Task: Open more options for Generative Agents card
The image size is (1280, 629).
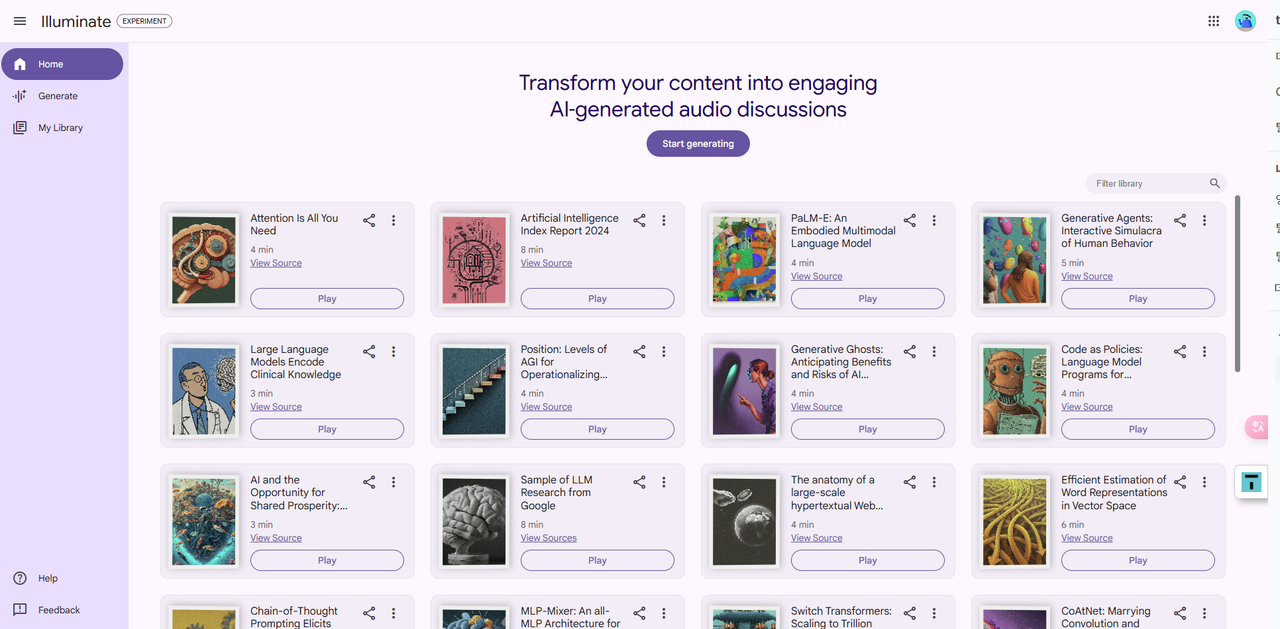Action: [1204, 220]
